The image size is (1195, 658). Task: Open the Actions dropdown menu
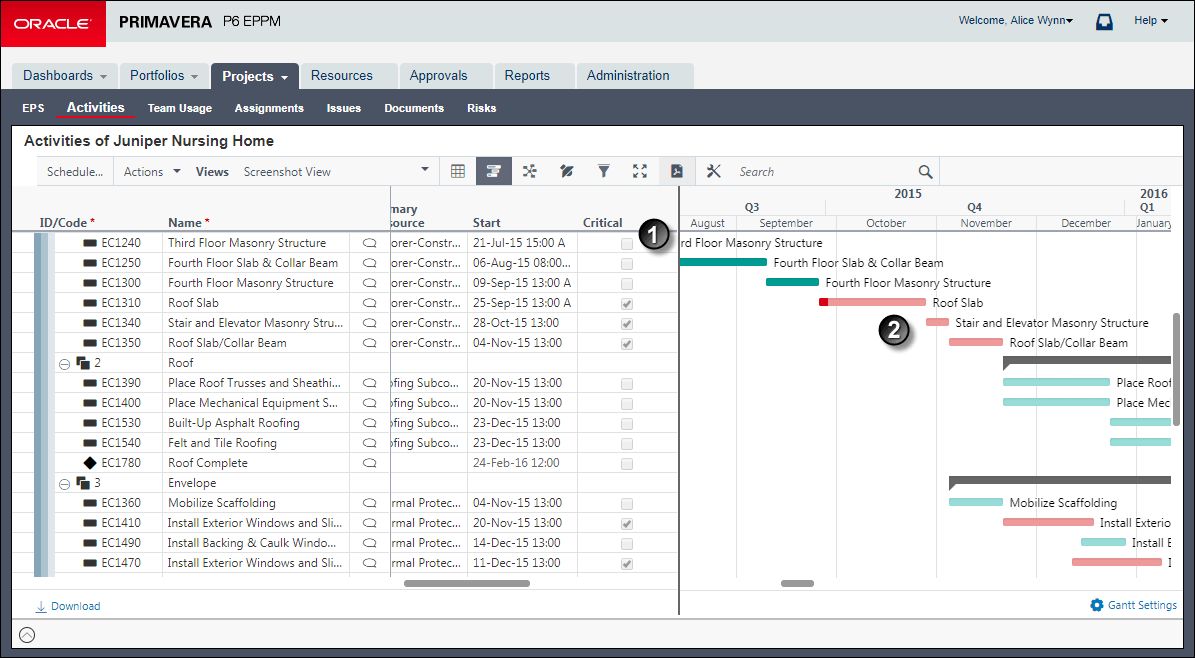point(152,172)
